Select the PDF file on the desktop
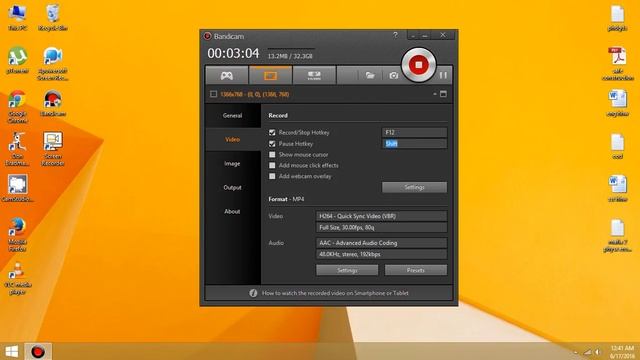This screenshot has width=640, height=360. [618, 64]
